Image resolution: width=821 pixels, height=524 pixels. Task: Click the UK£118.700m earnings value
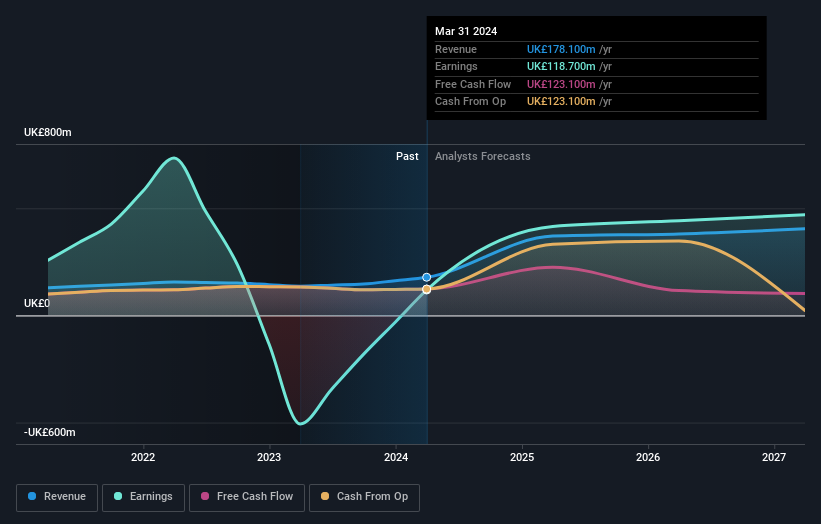pyautogui.click(x=561, y=66)
